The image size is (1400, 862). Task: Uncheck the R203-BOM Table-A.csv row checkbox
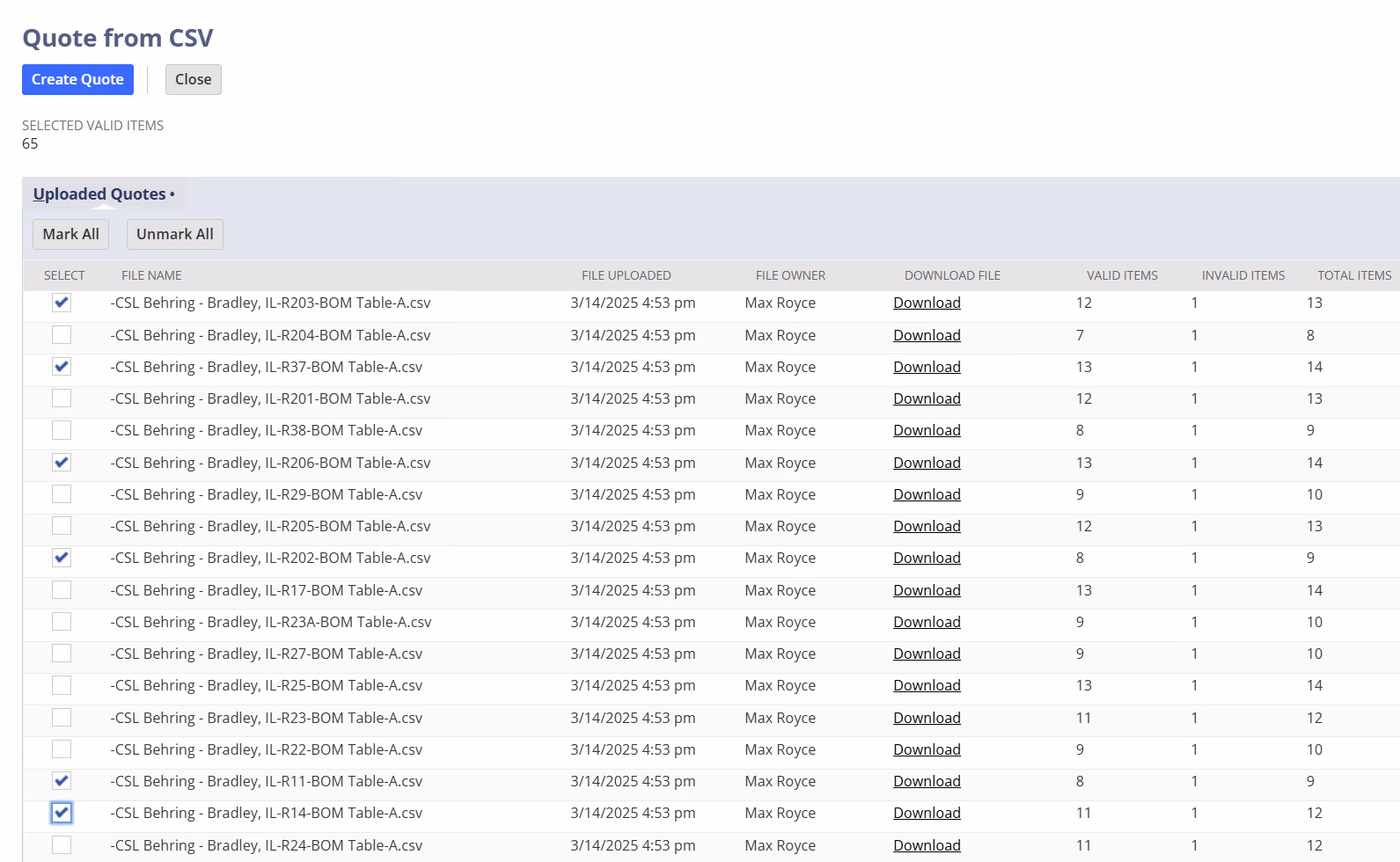(62, 303)
